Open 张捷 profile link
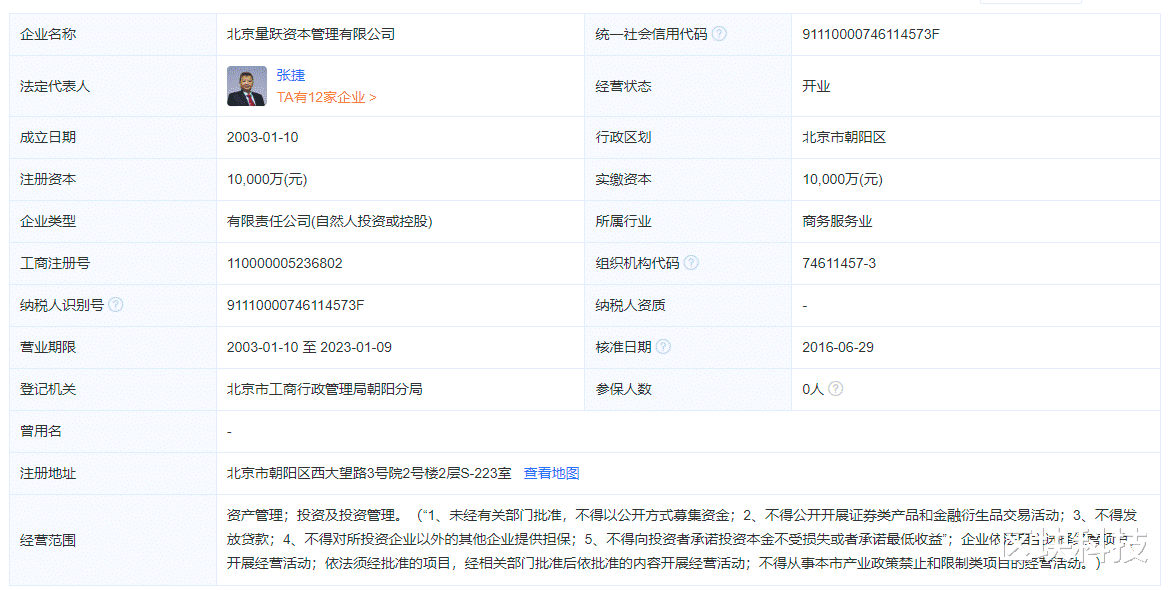 click(291, 75)
